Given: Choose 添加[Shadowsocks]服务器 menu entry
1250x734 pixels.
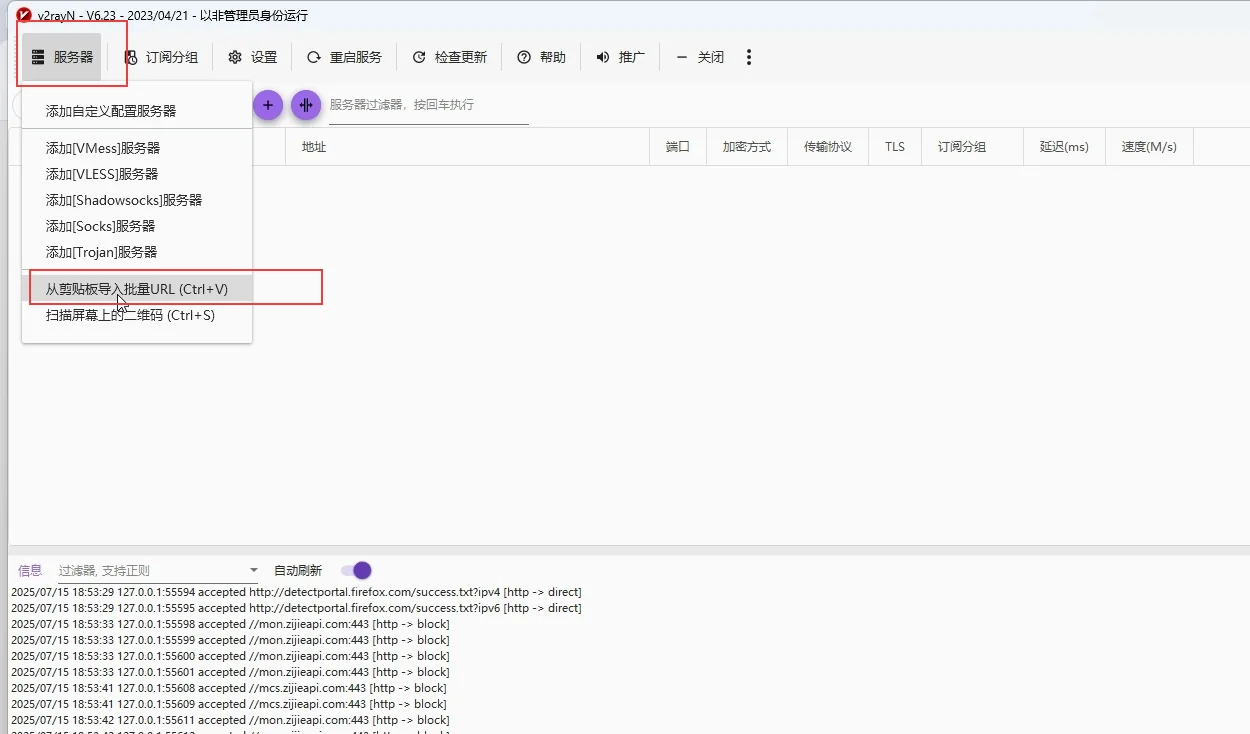Looking at the screenshot, I should coord(124,200).
